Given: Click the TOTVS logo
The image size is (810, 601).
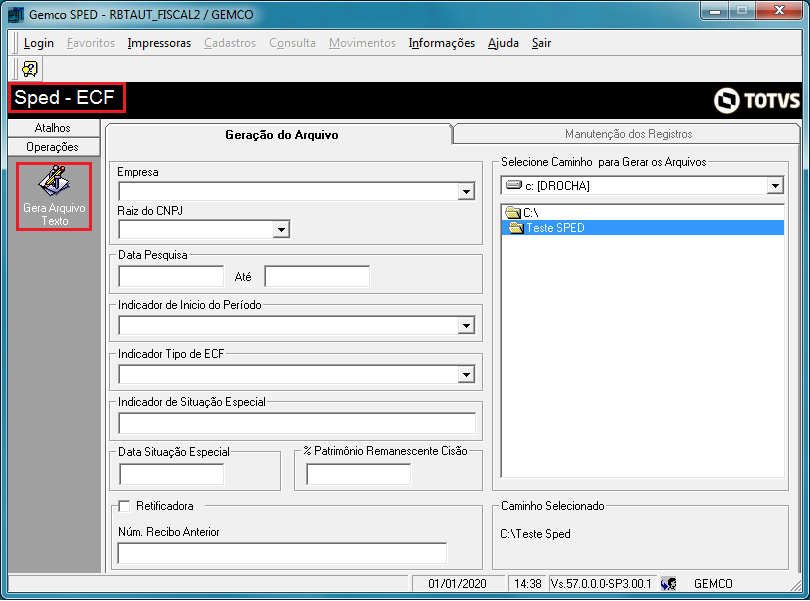Looking at the screenshot, I should point(757,100).
